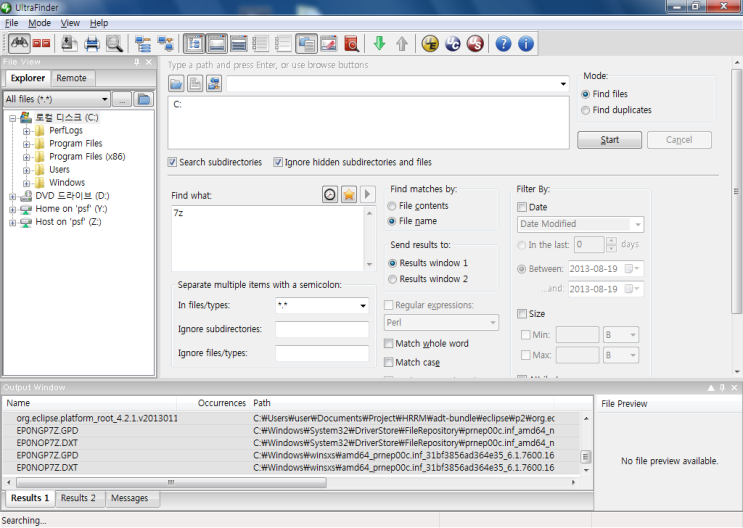Expand the Windows folder node

[27, 183]
